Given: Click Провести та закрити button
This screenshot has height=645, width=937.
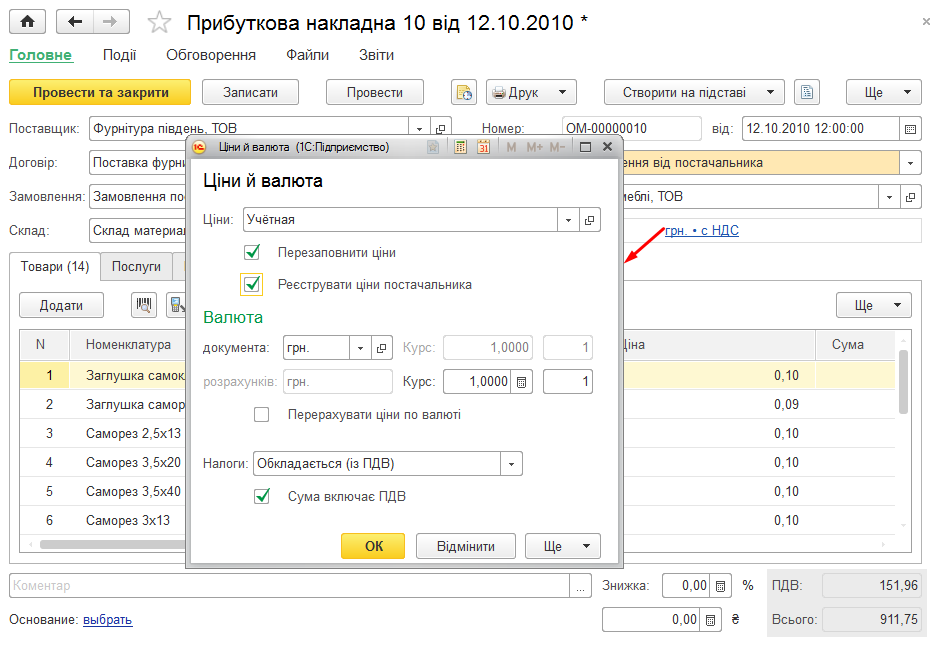Looking at the screenshot, I should coord(100,93).
